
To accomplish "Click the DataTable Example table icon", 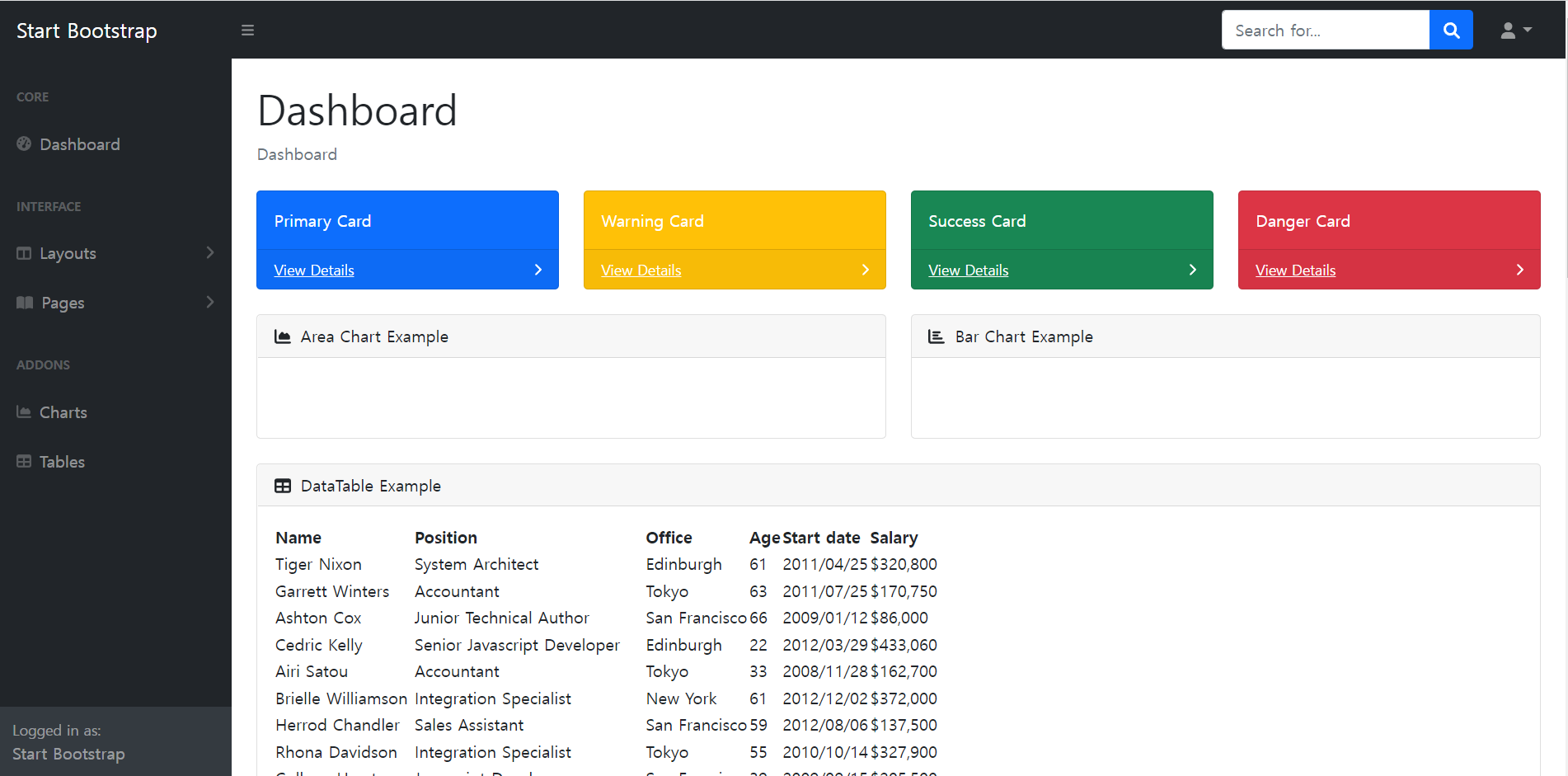I will [x=282, y=486].
